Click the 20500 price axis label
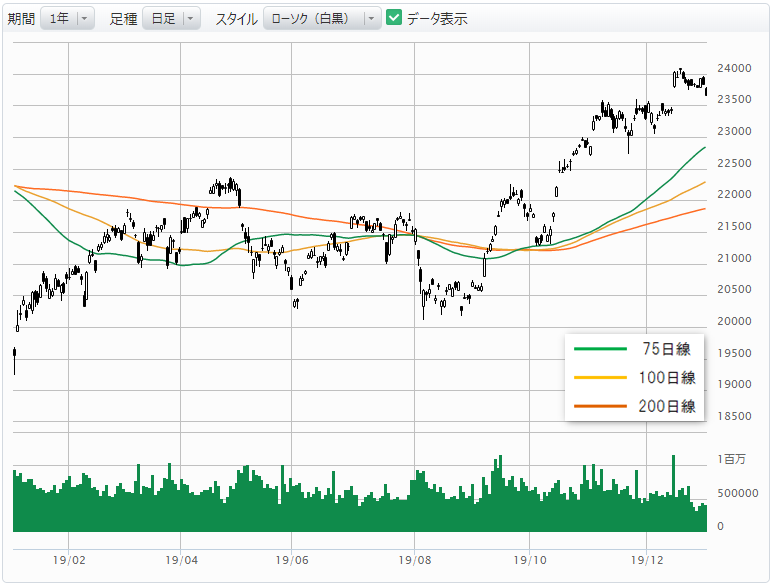The image size is (772, 585). tap(734, 290)
